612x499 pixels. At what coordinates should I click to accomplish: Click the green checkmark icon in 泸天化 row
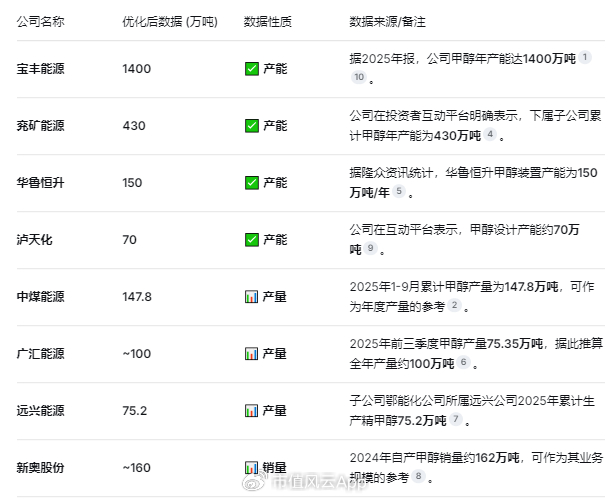[x=252, y=240]
